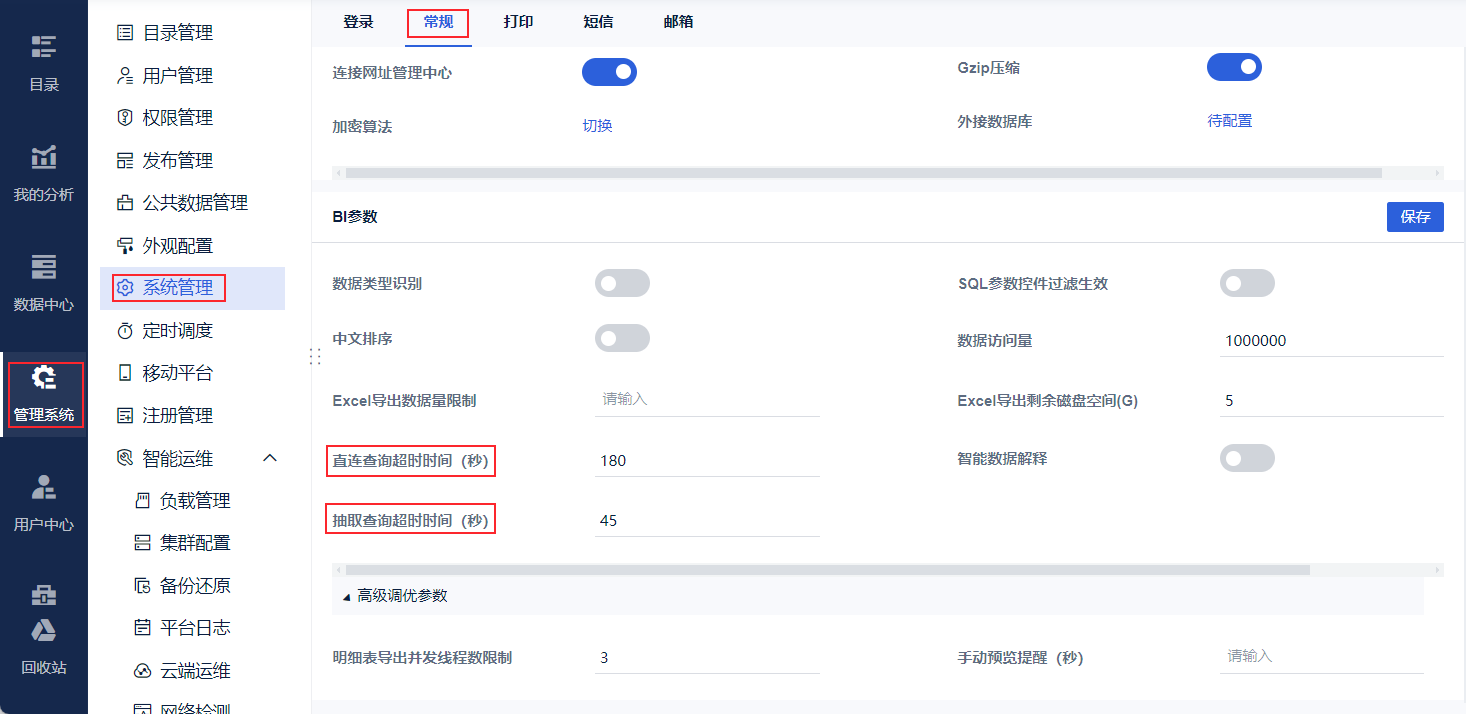The image size is (1466, 714).
Task: Turn on 智能数据解释 toggle
Action: [x=1247, y=459]
